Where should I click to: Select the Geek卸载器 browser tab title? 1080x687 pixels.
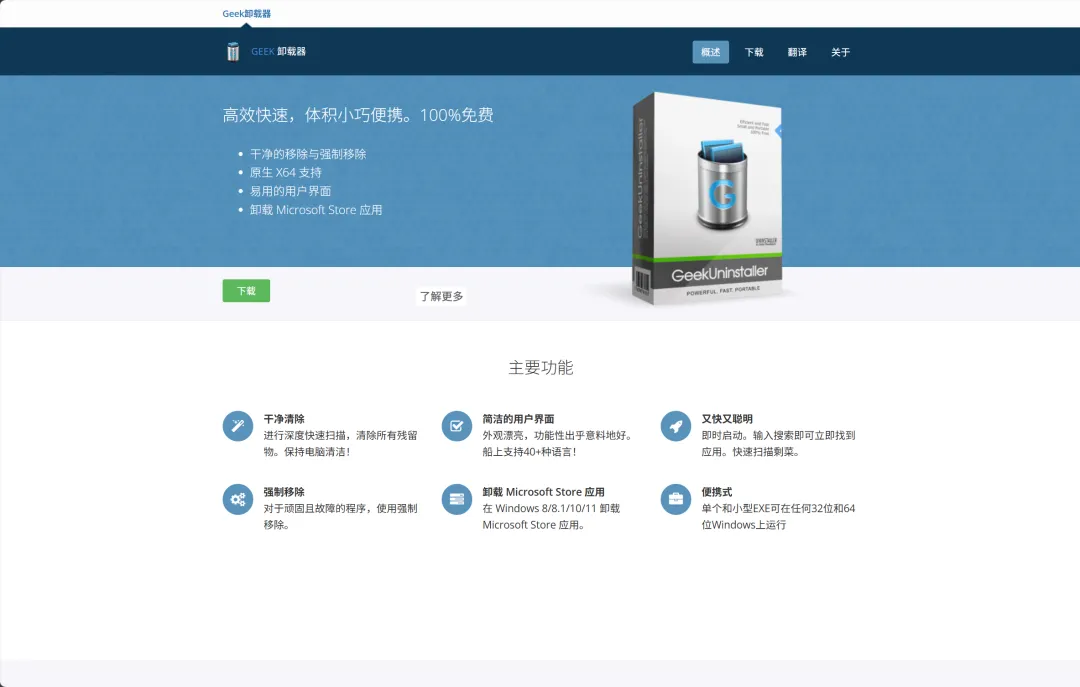tap(247, 14)
